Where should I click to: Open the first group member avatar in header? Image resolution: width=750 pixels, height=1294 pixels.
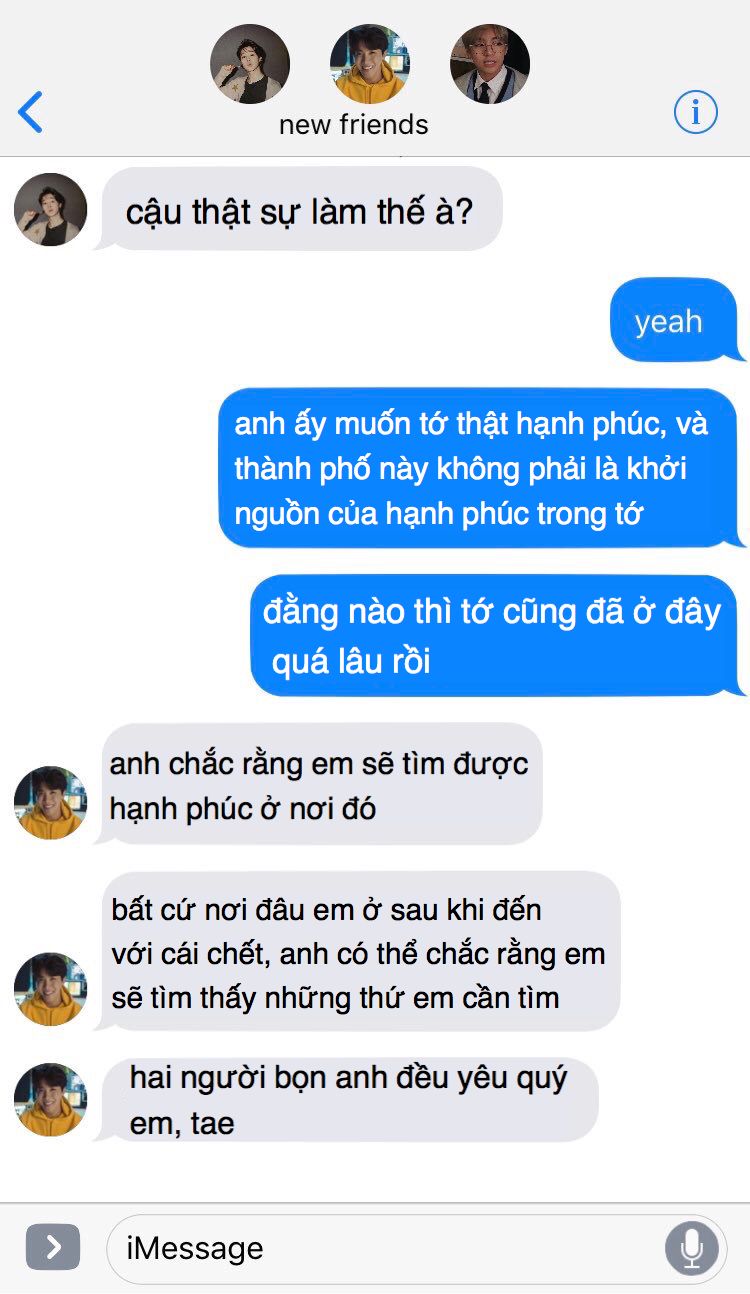[250, 64]
